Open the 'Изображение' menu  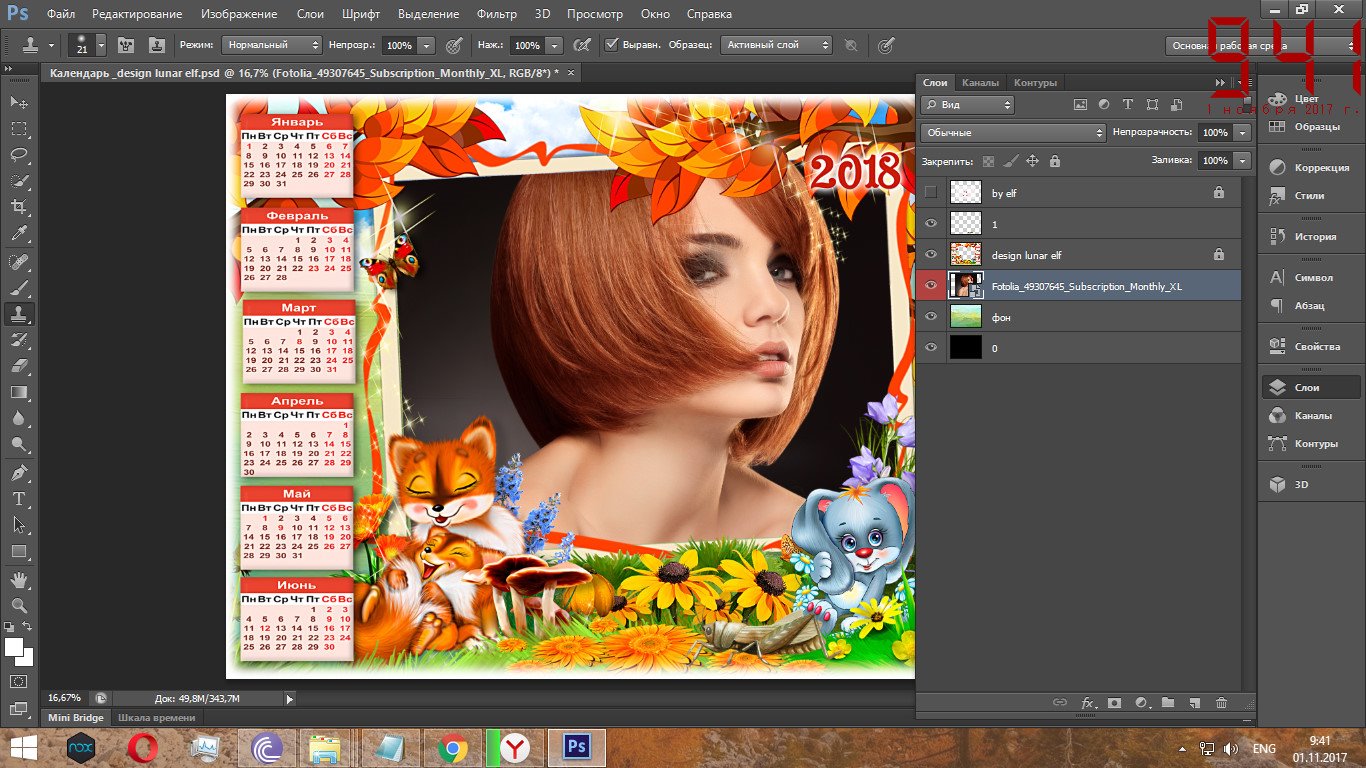(239, 14)
